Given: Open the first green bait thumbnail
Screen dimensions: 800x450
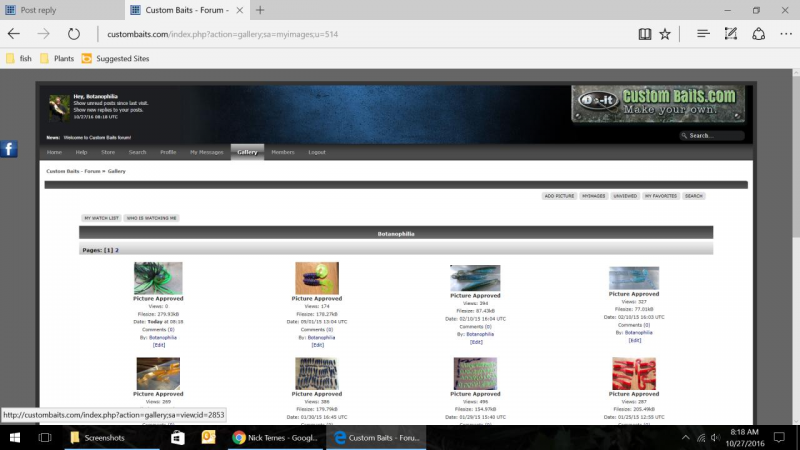Looking at the screenshot, I should (158, 278).
